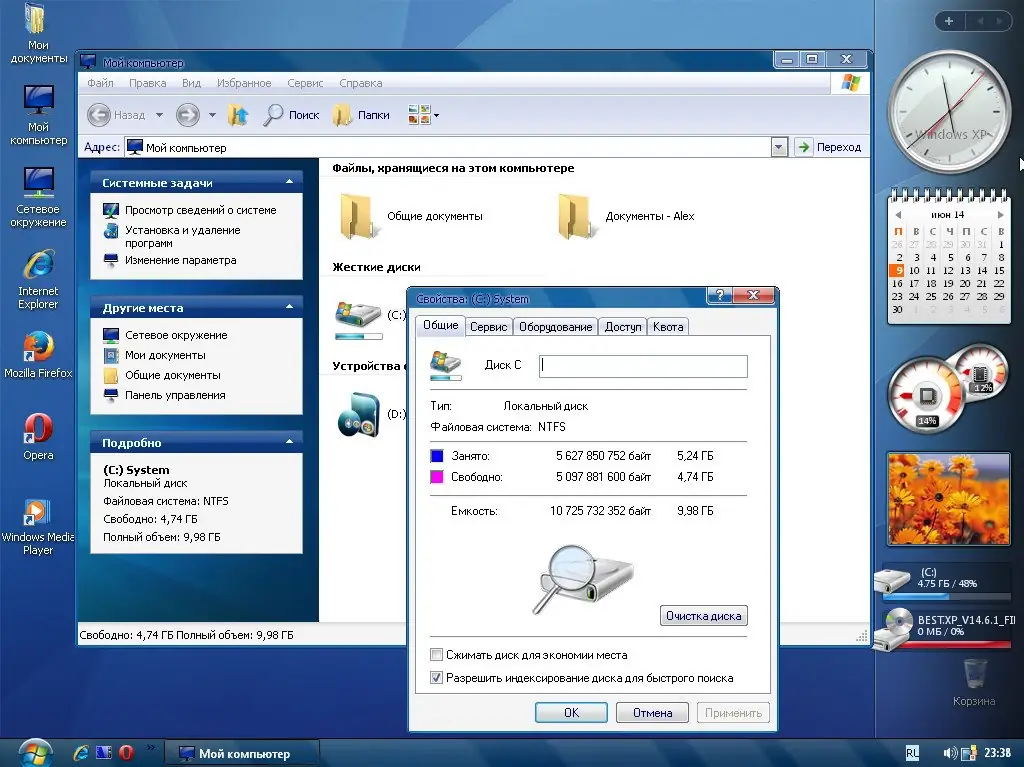Open Просмотр сведений о системе link
The width and height of the screenshot is (1024, 767).
[x=200, y=210]
